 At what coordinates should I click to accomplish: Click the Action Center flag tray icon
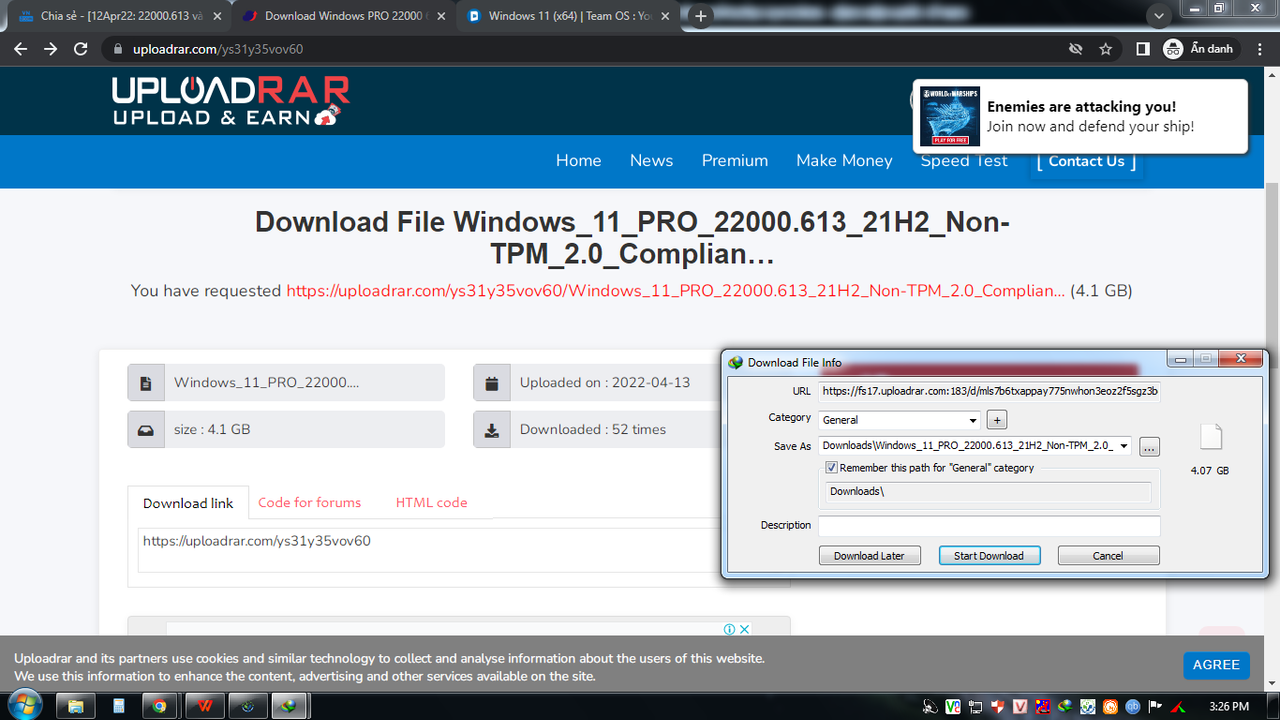[x=1157, y=706]
